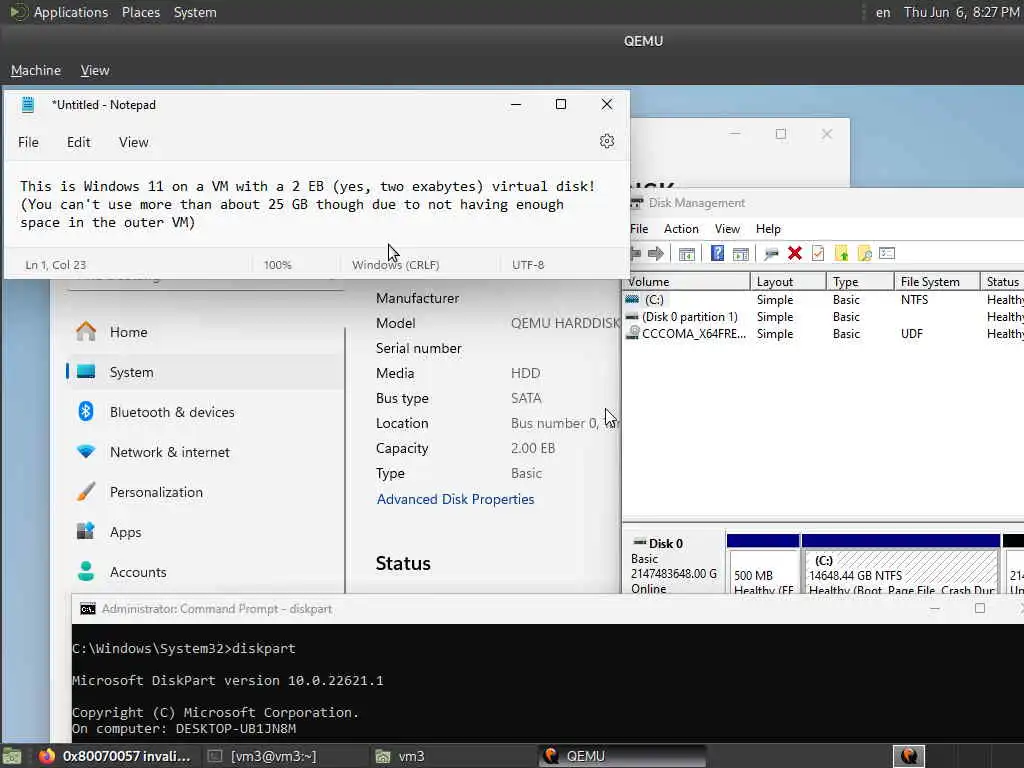
Task: Click the red X Delete icon in Disk Management
Action: pyautogui.click(x=795, y=253)
